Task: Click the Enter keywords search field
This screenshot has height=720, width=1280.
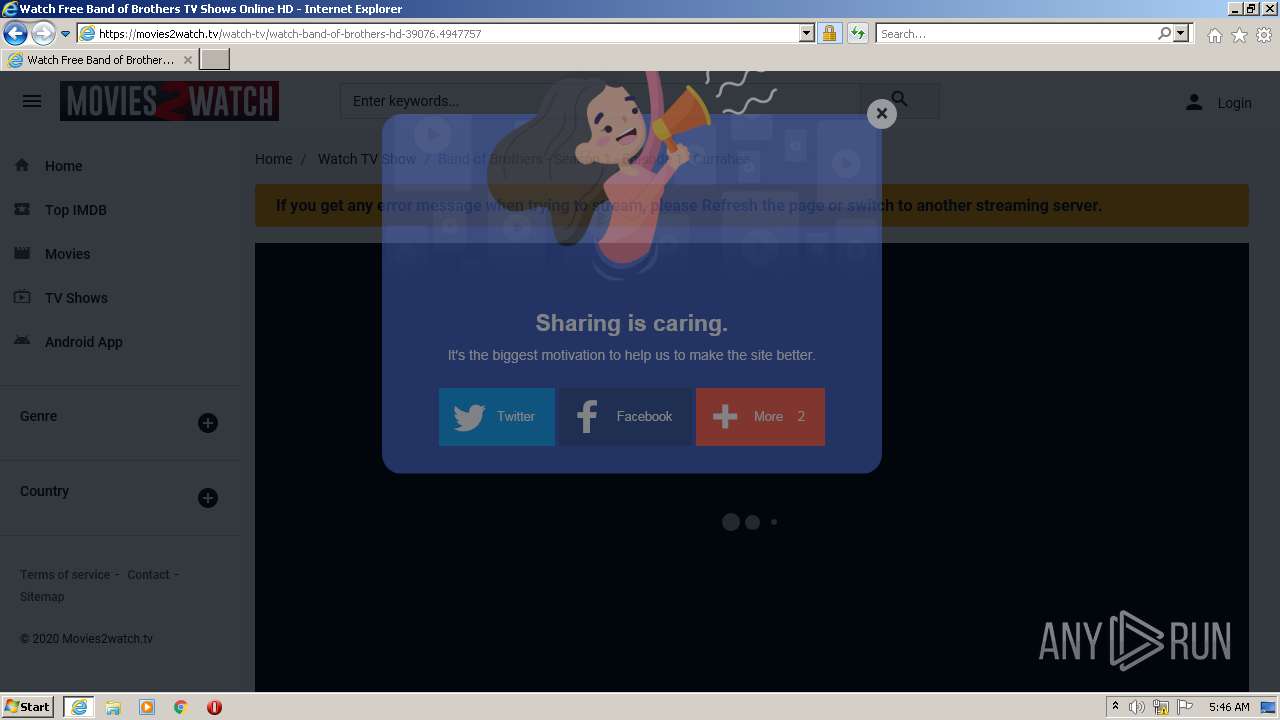Action: click(600, 101)
